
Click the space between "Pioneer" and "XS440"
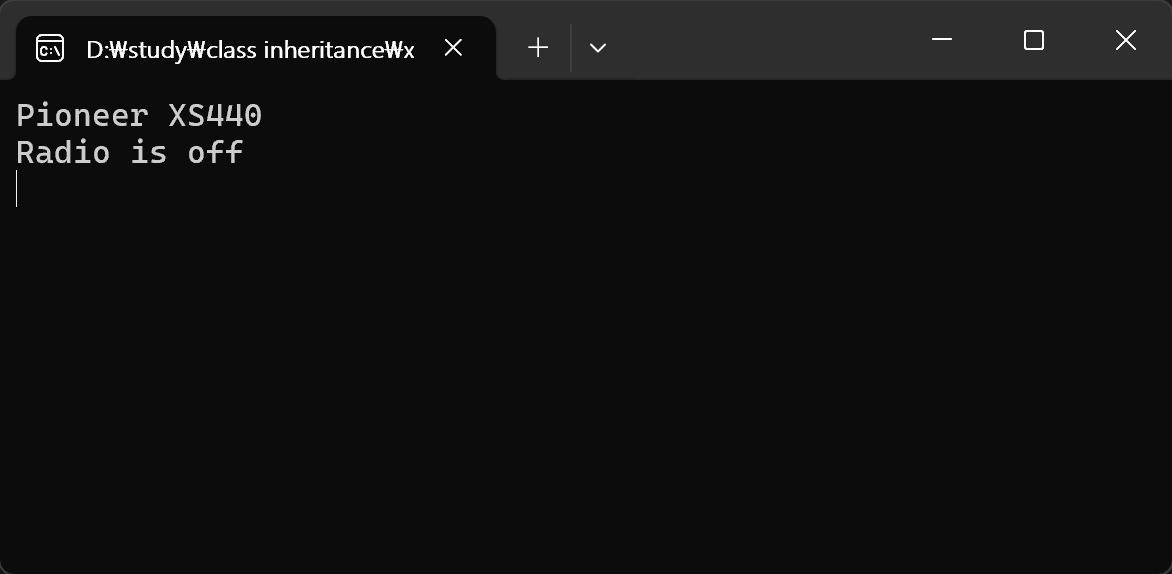pyautogui.click(x=158, y=116)
